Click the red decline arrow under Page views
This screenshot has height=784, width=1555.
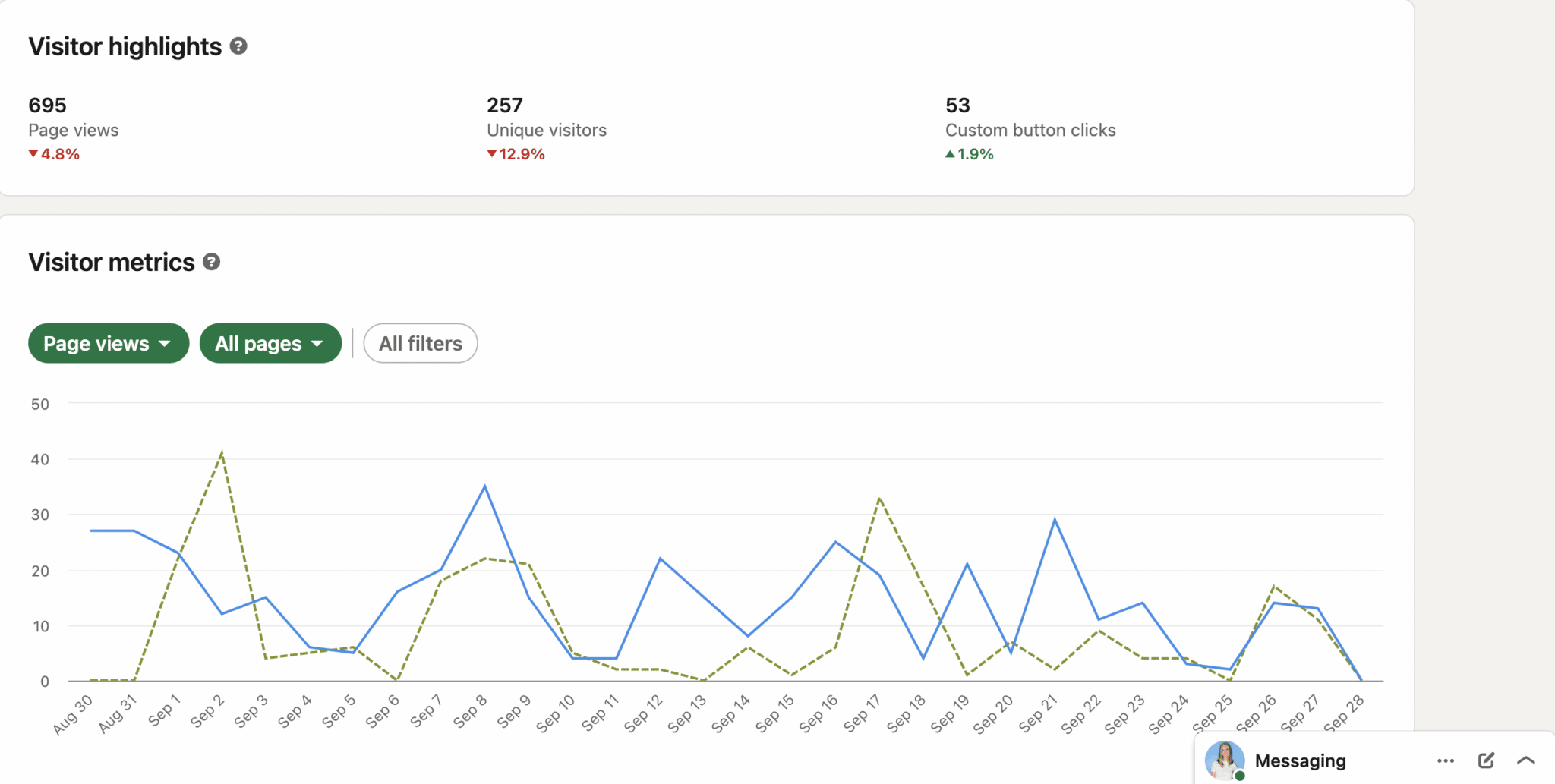[x=33, y=153]
